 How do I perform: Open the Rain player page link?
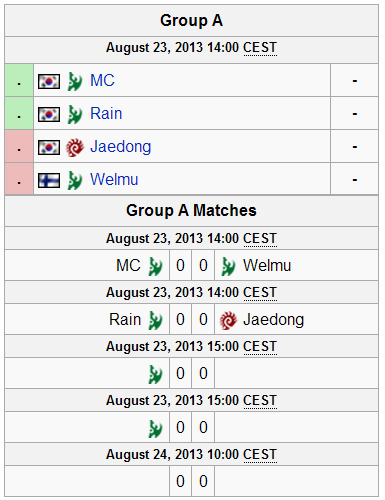pyautogui.click(x=106, y=113)
